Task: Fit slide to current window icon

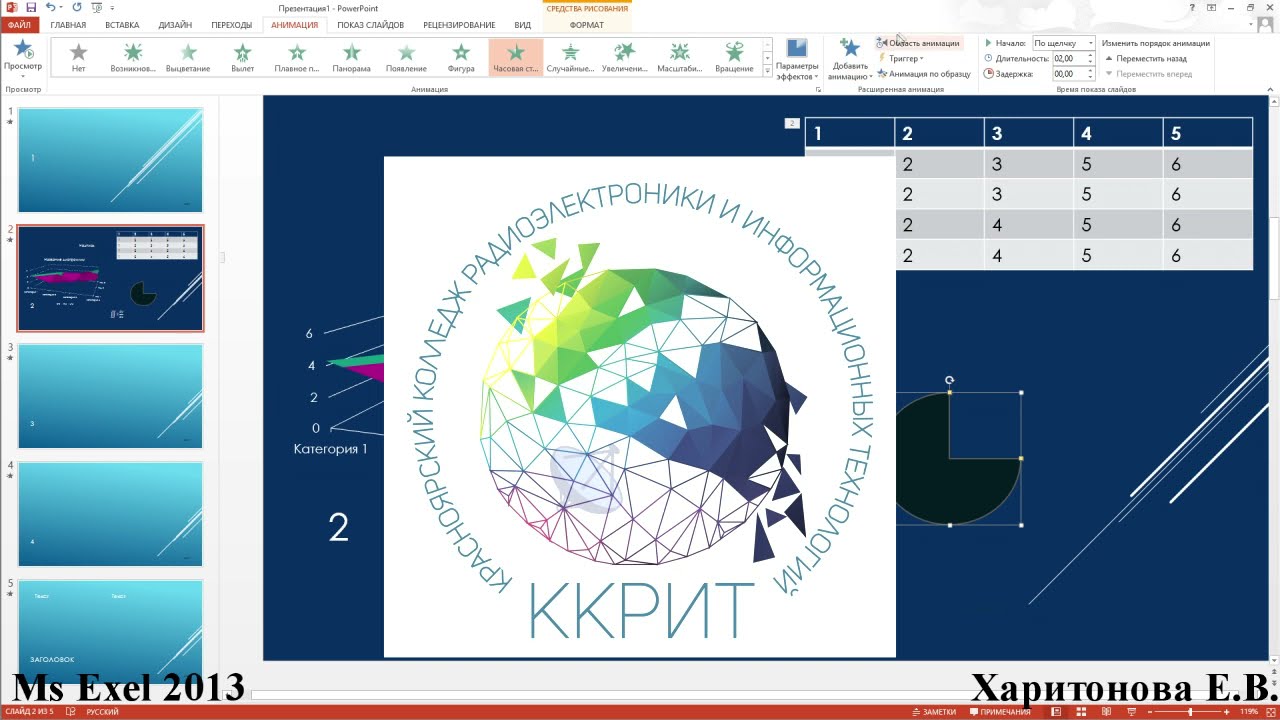Action: (x=1271, y=712)
